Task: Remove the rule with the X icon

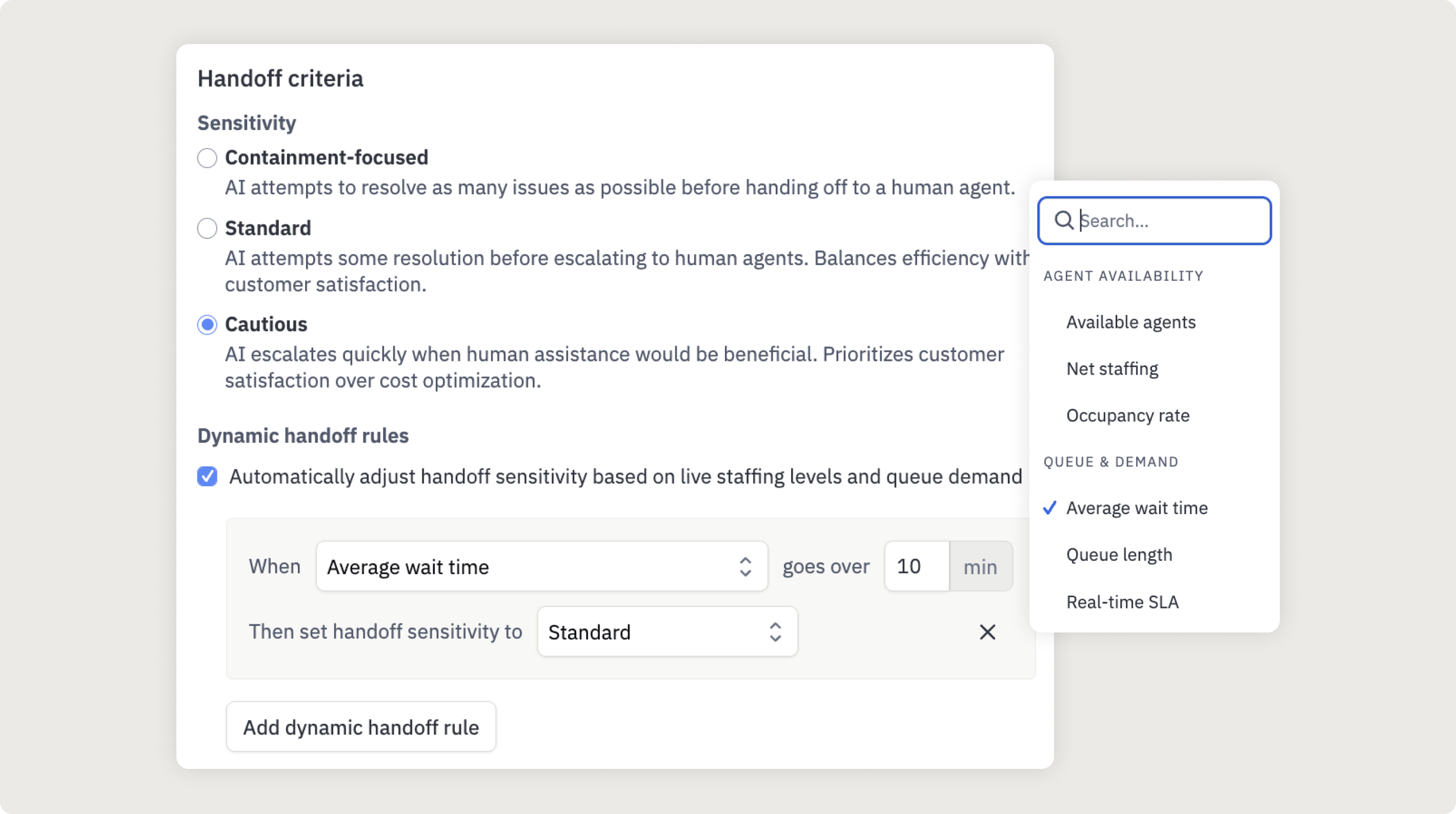Action: (987, 632)
